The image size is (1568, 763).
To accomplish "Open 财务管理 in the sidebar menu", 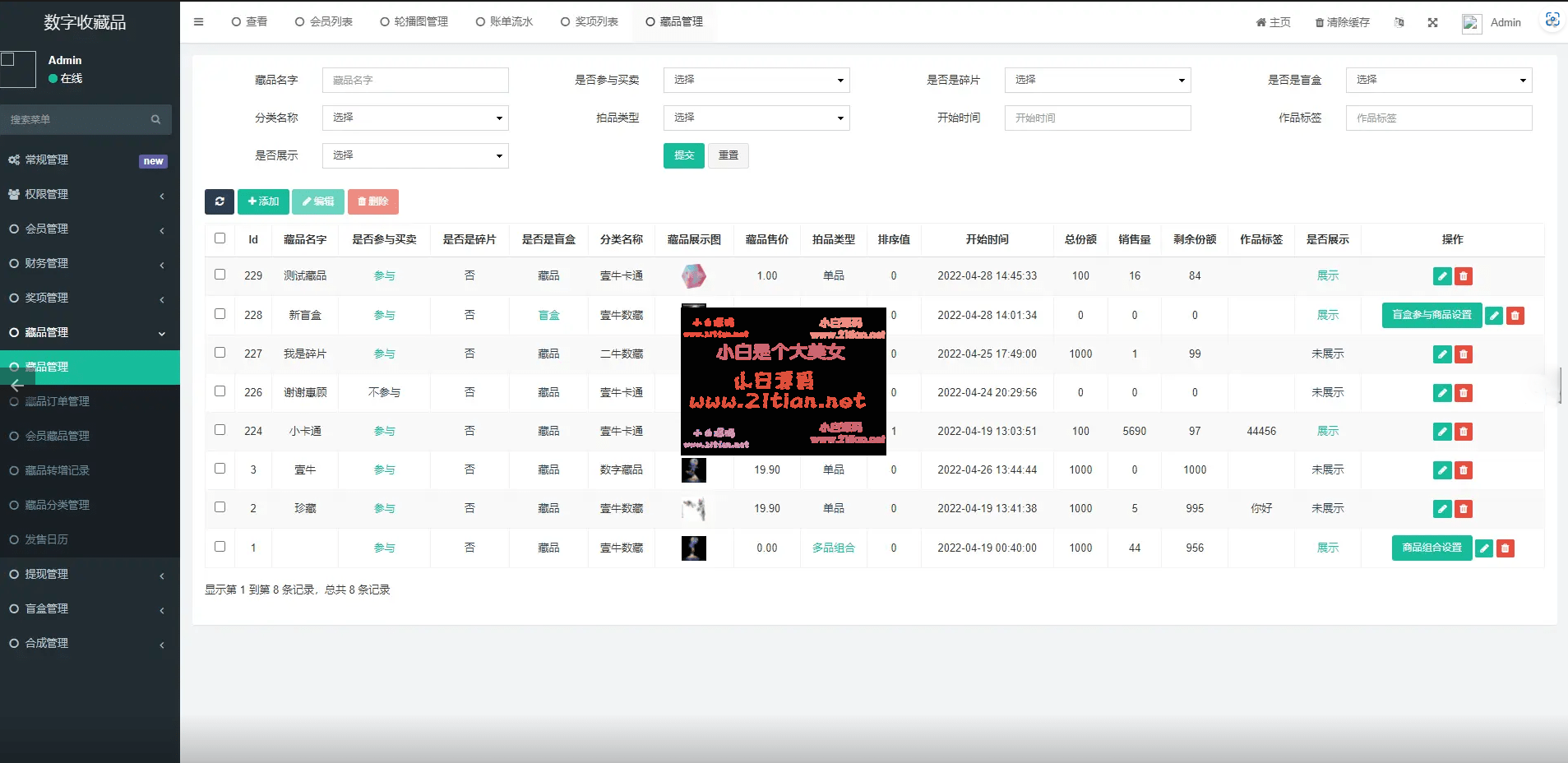I will [47, 263].
